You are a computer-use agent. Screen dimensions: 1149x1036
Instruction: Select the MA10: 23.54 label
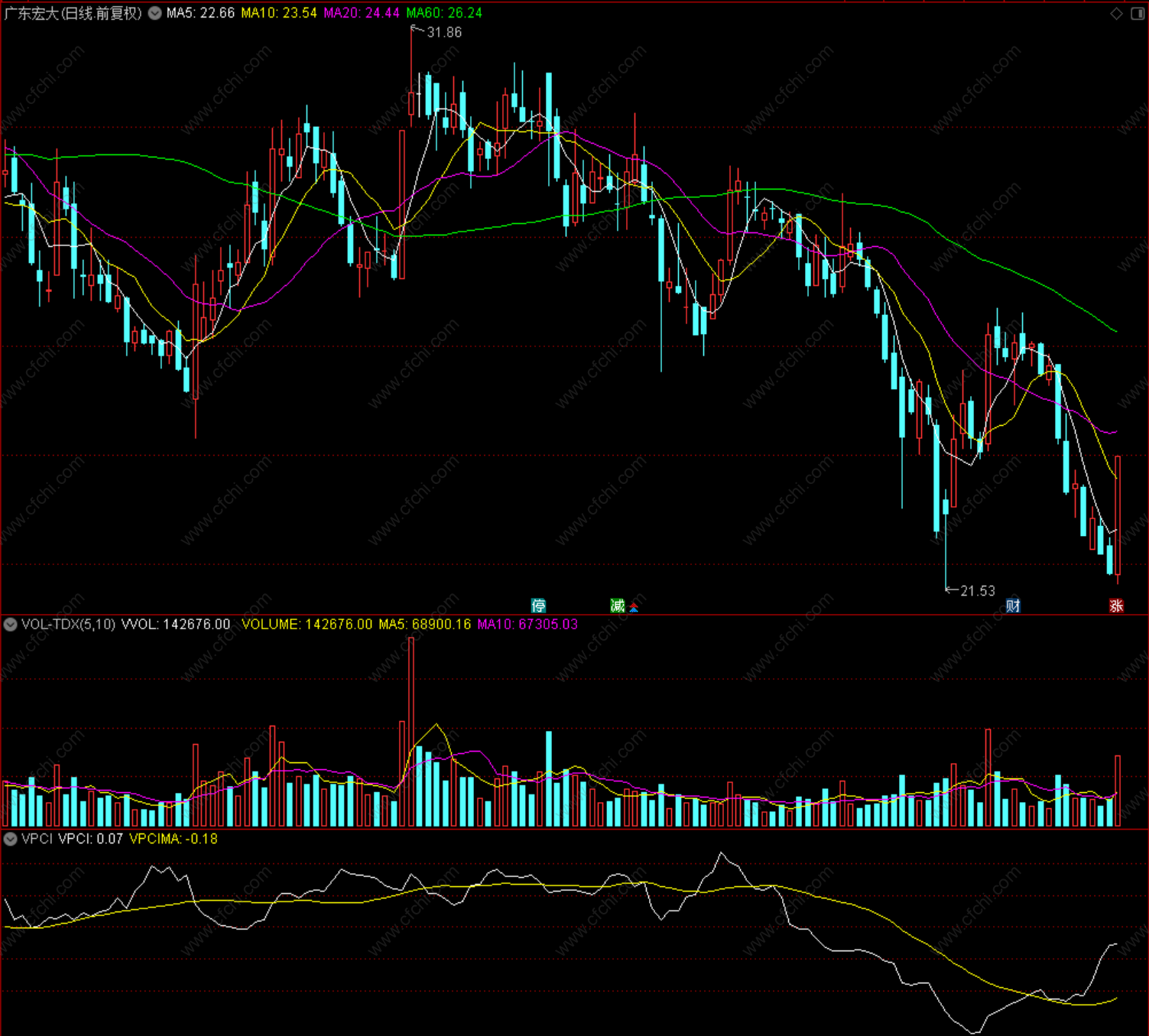[279, 13]
